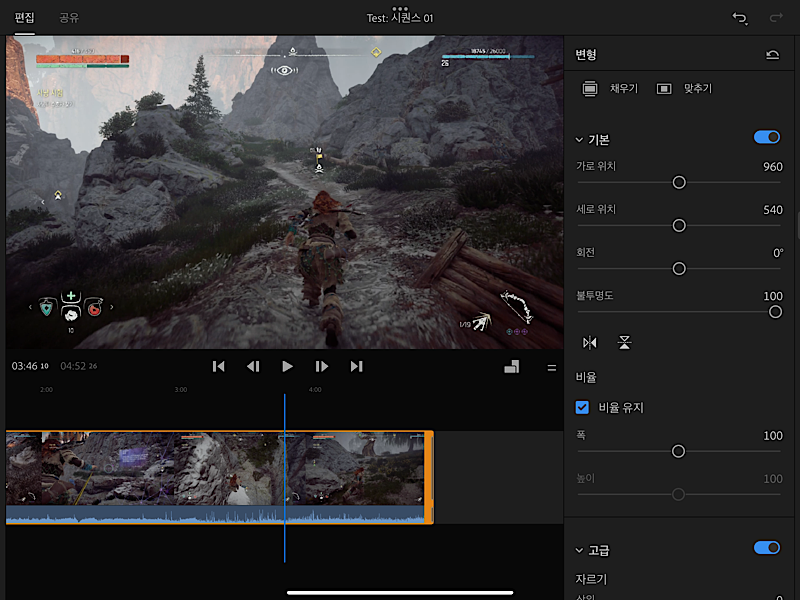
Task: Open the three-dots menu above the title
Action: click(400, 8)
